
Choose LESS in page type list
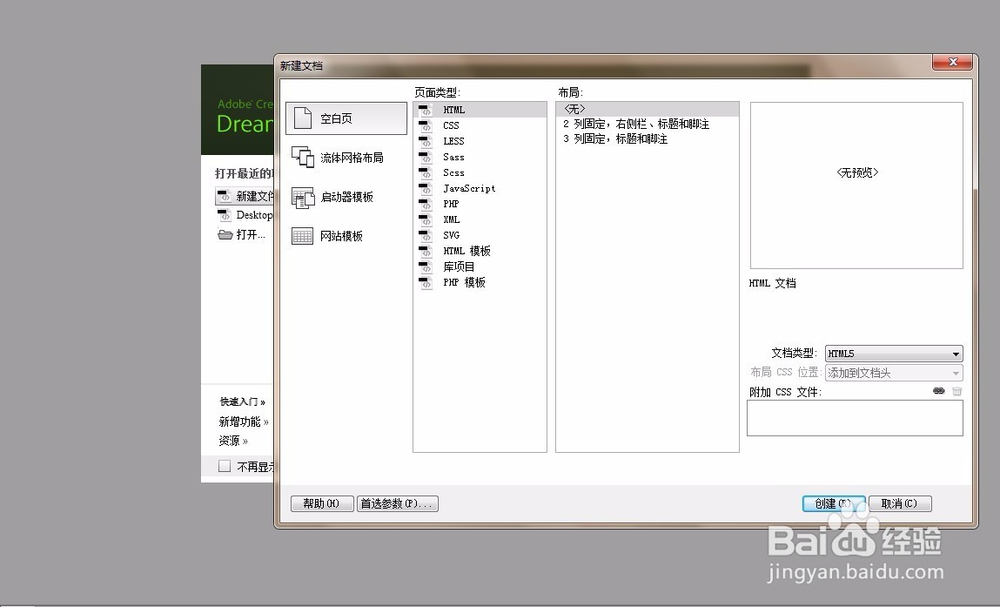coord(480,141)
